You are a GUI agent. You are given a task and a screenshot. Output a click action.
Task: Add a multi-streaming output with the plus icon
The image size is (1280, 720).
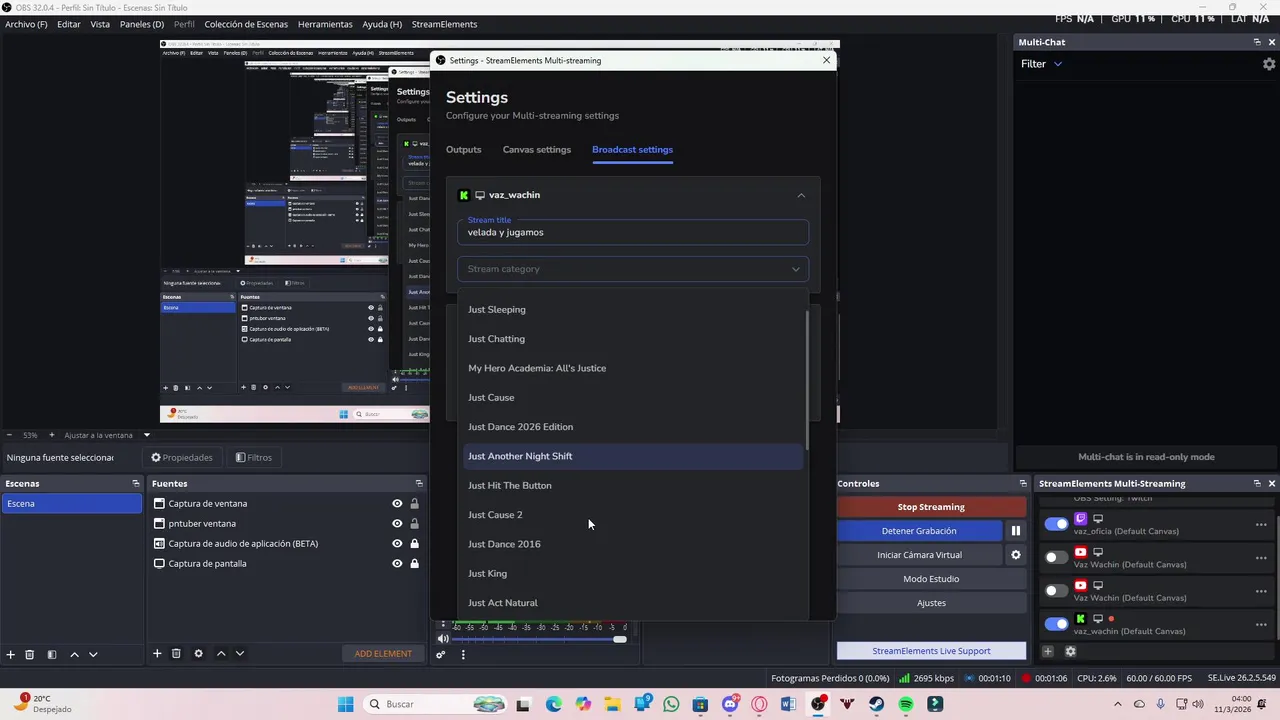coord(1048,651)
